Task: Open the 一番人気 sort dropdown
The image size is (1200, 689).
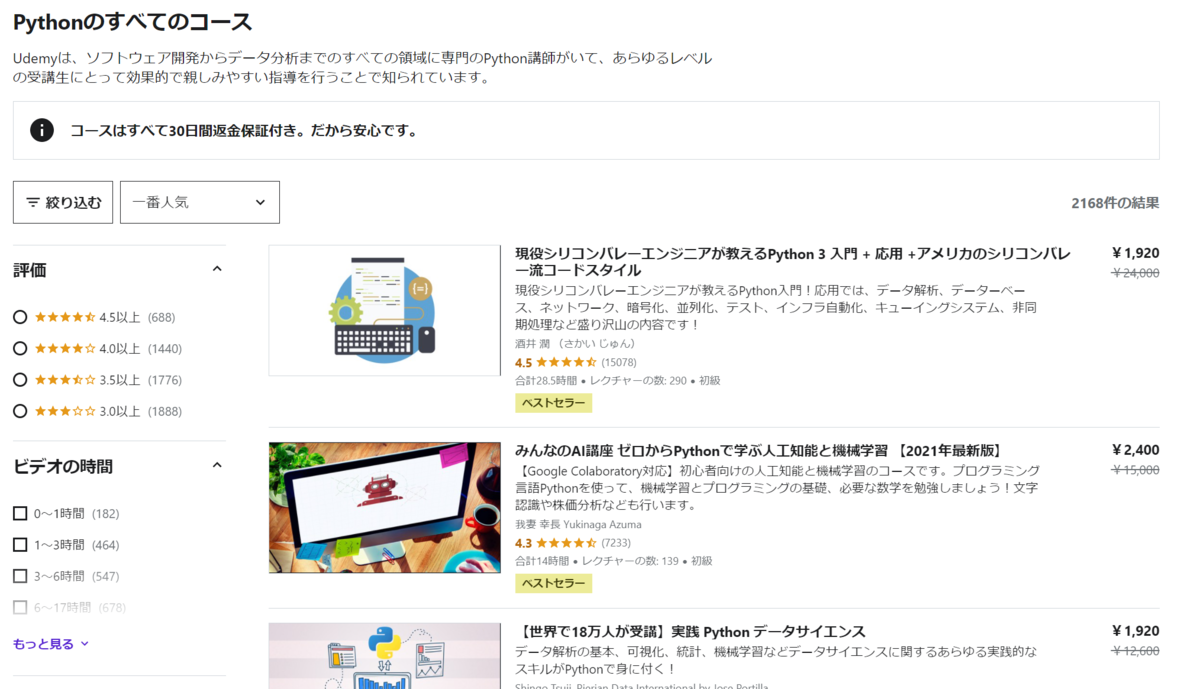Action: click(200, 202)
